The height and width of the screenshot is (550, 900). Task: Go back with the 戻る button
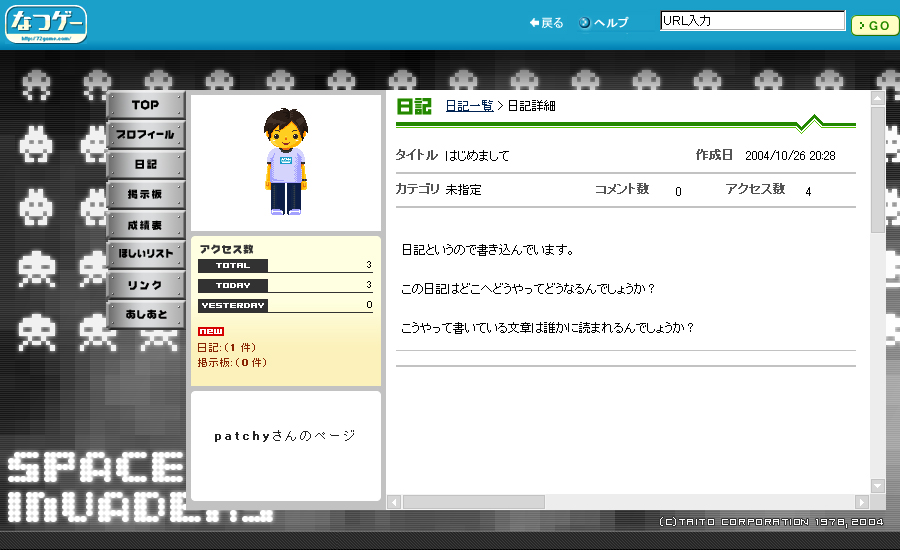[546, 22]
